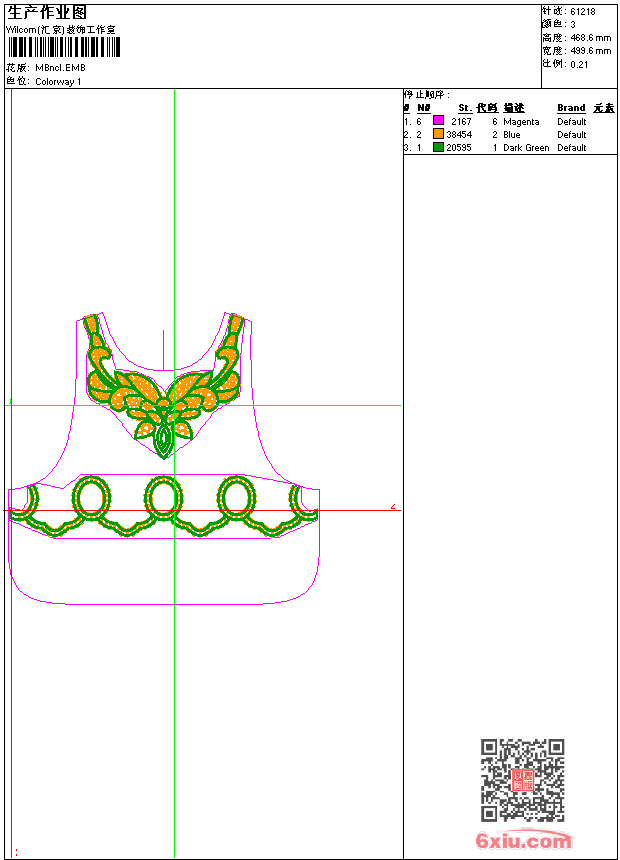The height and width of the screenshot is (860, 620).
Task: Click the QR code image
Action: pos(523,780)
